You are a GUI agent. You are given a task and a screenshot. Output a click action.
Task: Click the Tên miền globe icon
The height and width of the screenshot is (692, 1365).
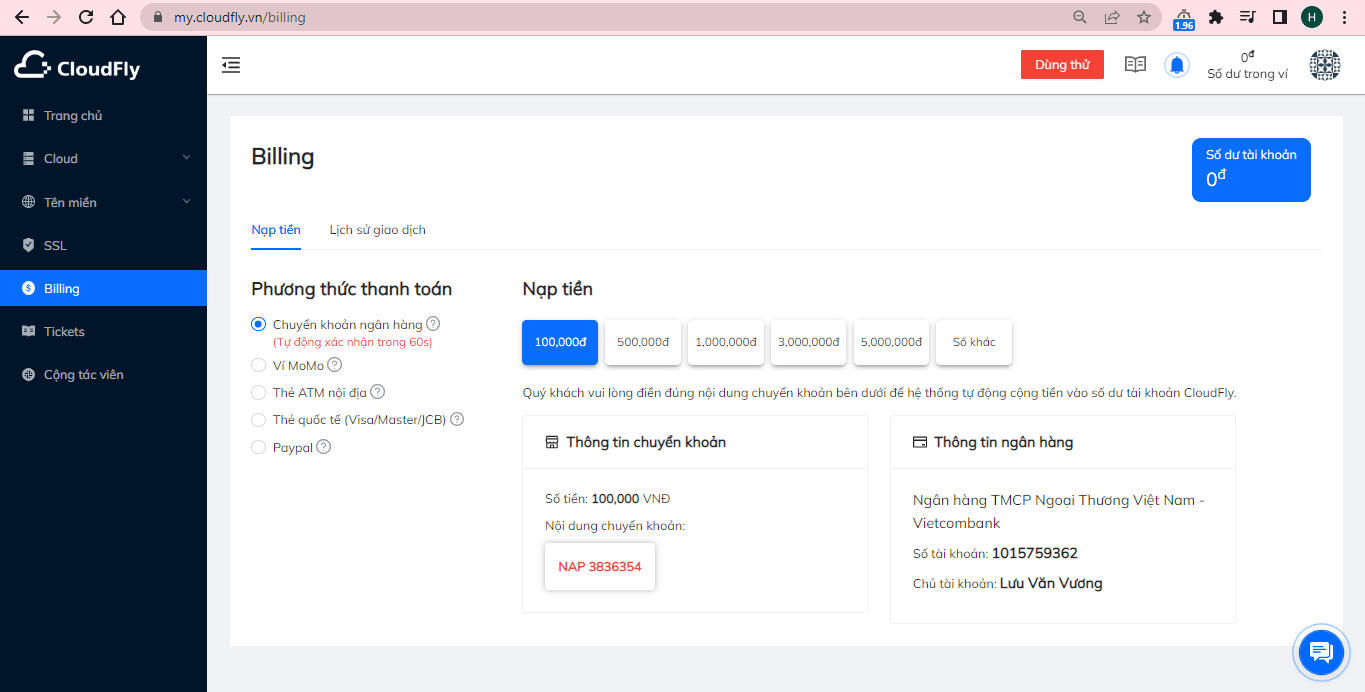(x=28, y=202)
